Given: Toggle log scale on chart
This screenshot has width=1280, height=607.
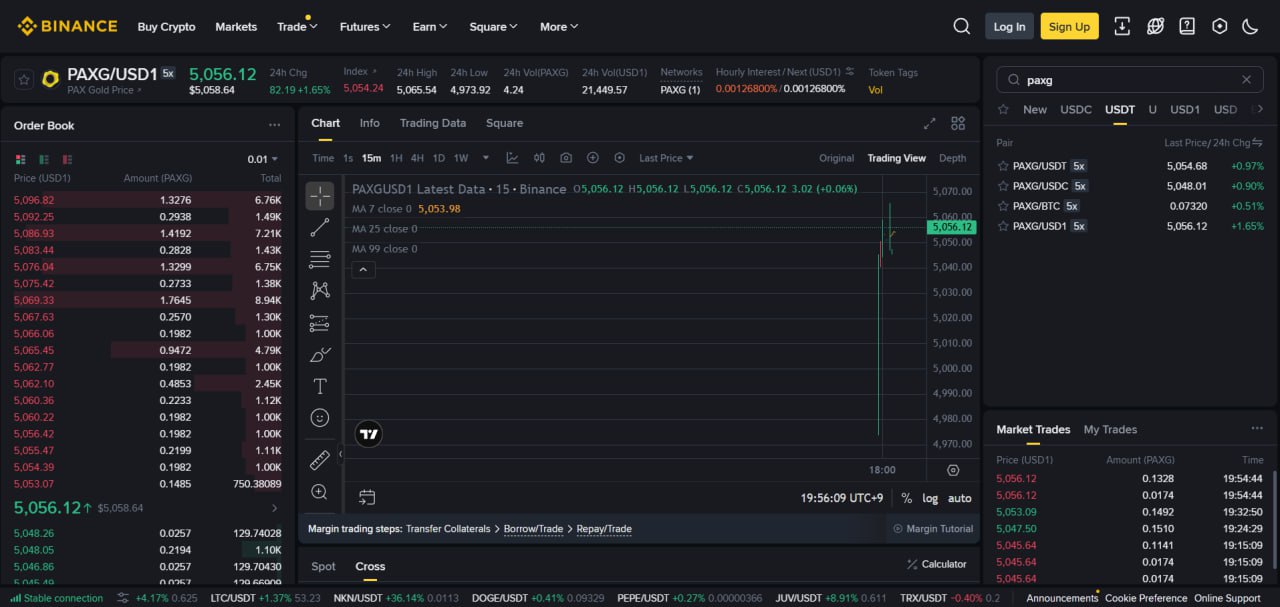Looking at the screenshot, I should [930, 498].
